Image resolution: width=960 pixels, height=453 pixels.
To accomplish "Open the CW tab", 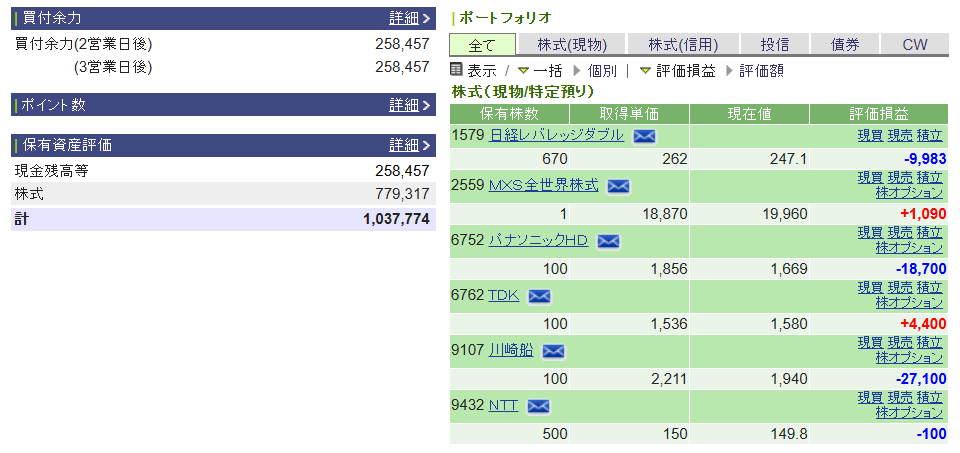I will point(914,44).
